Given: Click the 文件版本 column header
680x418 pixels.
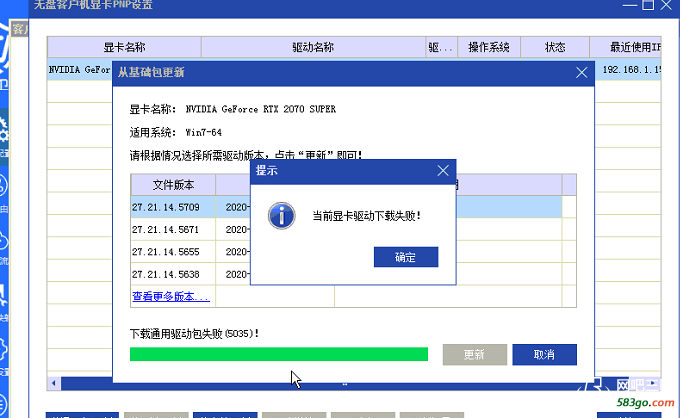Looking at the screenshot, I should (173, 185).
